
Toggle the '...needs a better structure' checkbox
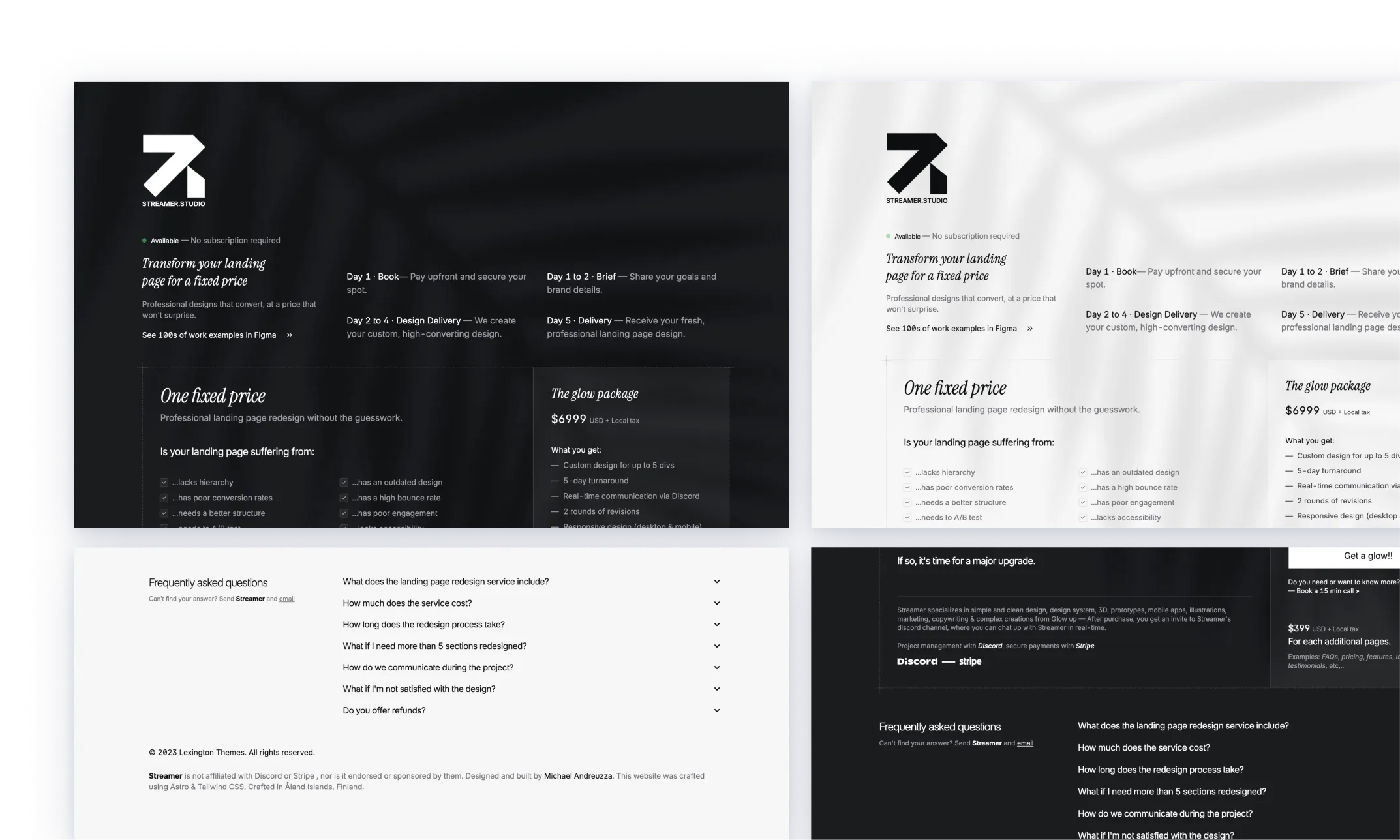pyautogui.click(x=164, y=513)
